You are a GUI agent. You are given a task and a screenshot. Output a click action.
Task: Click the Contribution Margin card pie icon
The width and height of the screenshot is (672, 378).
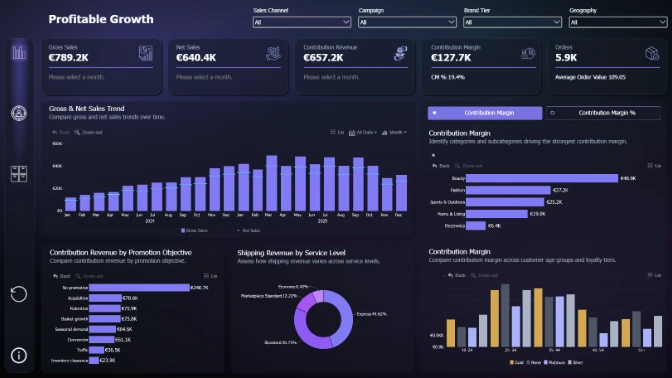pyautogui.click(x=528, y=53)
